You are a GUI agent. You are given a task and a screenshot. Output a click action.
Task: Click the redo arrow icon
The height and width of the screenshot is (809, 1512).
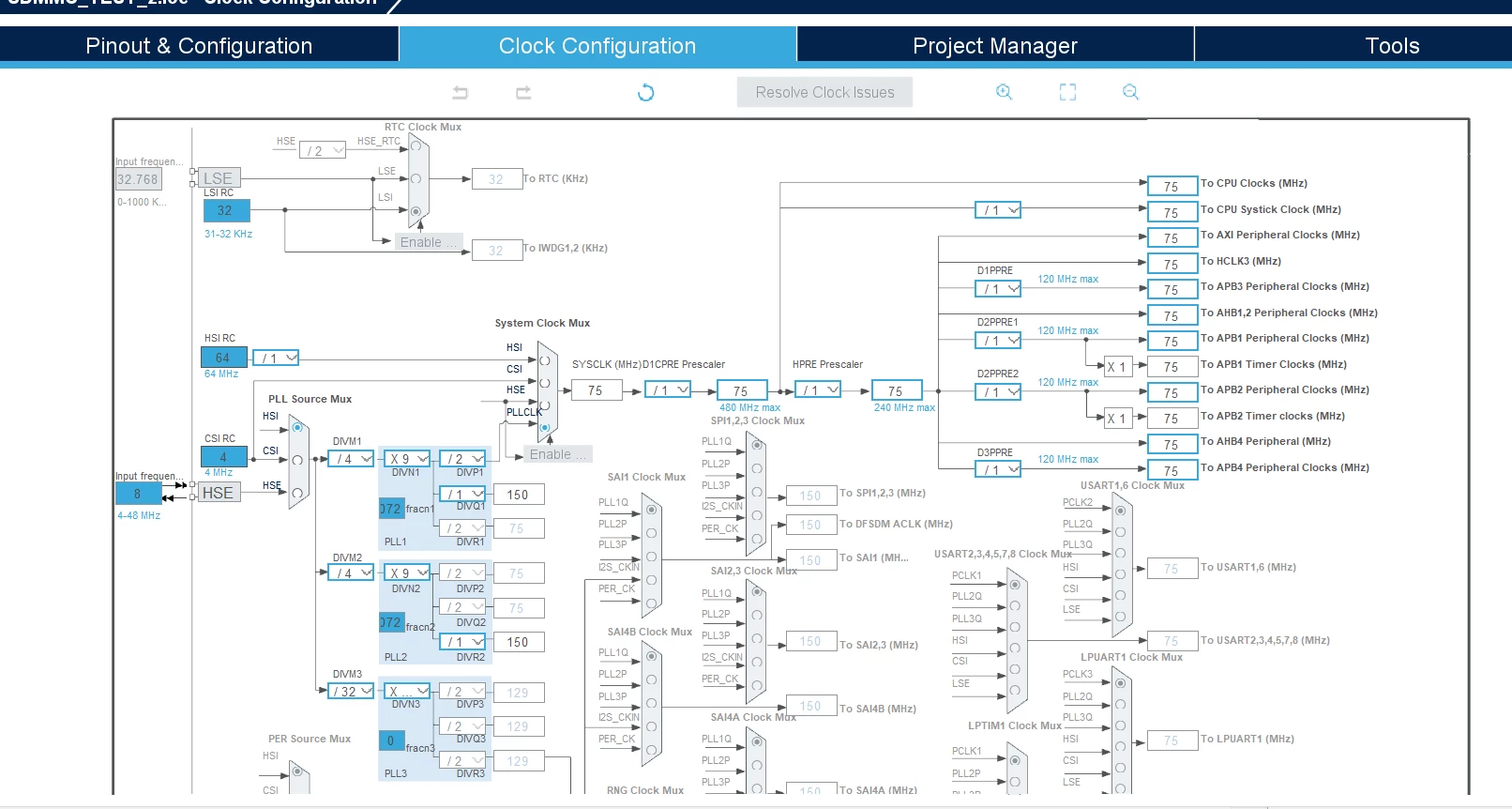coord(523,92)
